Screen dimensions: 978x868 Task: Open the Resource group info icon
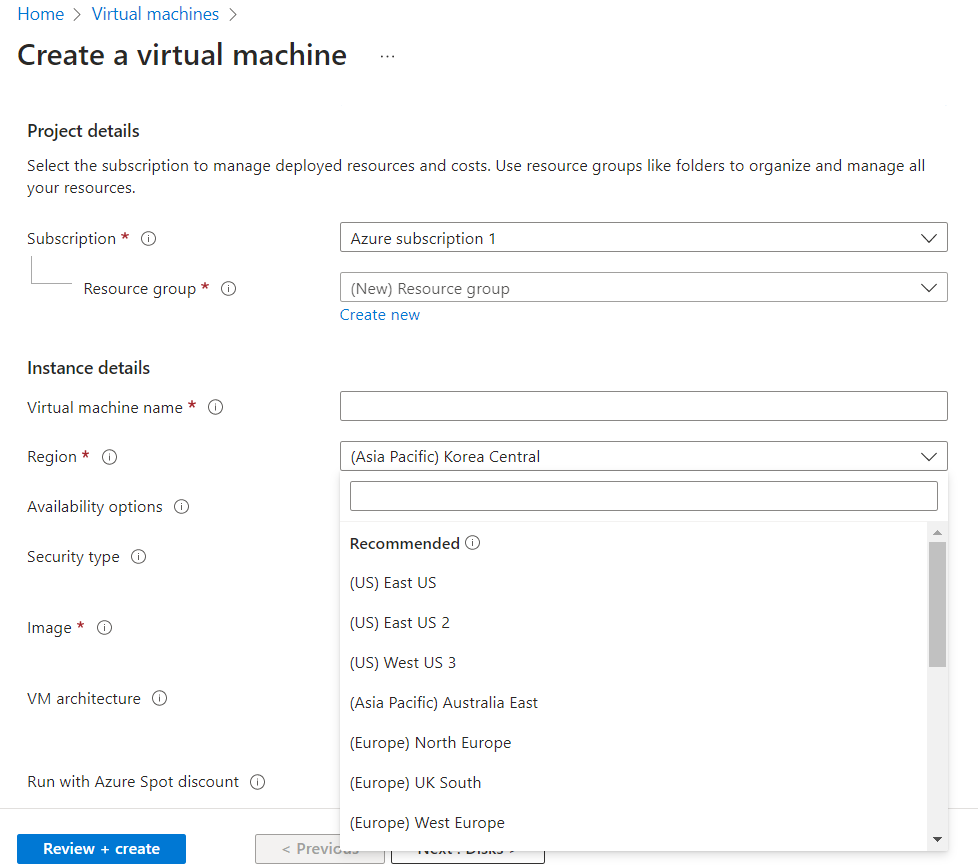229,288
